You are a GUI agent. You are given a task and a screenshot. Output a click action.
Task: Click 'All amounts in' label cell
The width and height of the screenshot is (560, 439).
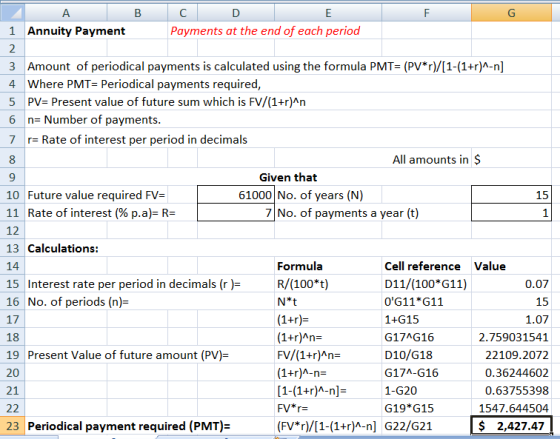point(430,159)
